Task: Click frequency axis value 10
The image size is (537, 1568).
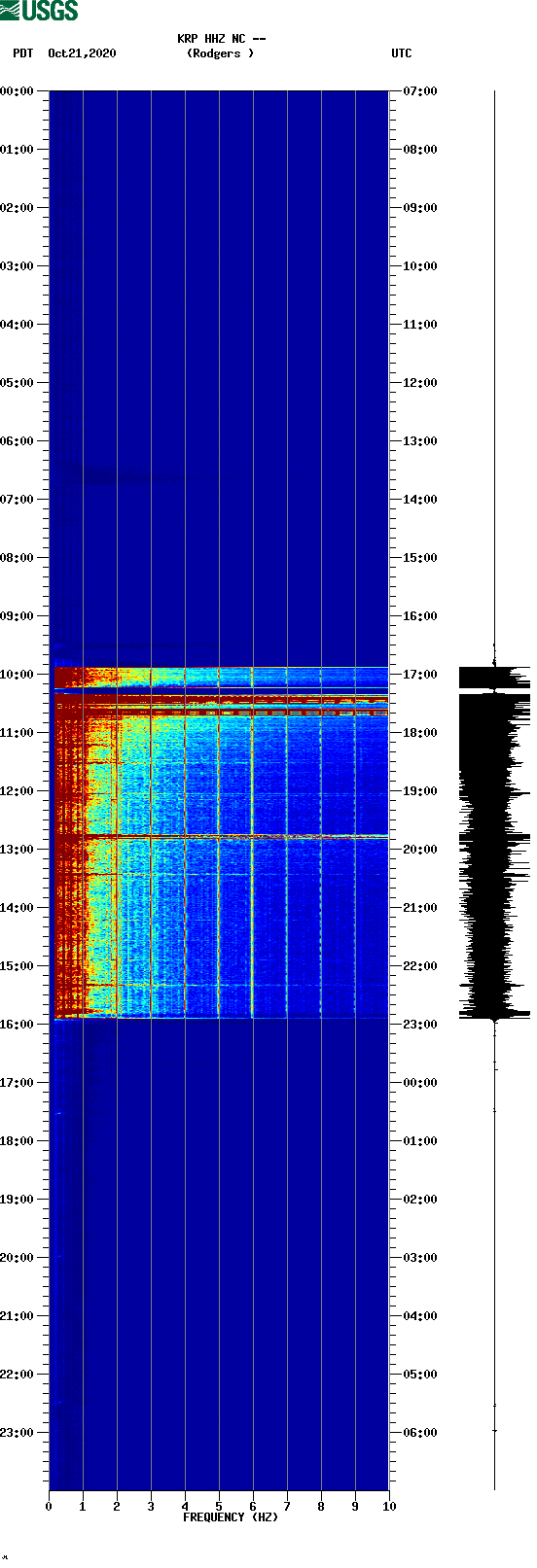Action: tap(389, 1507)
